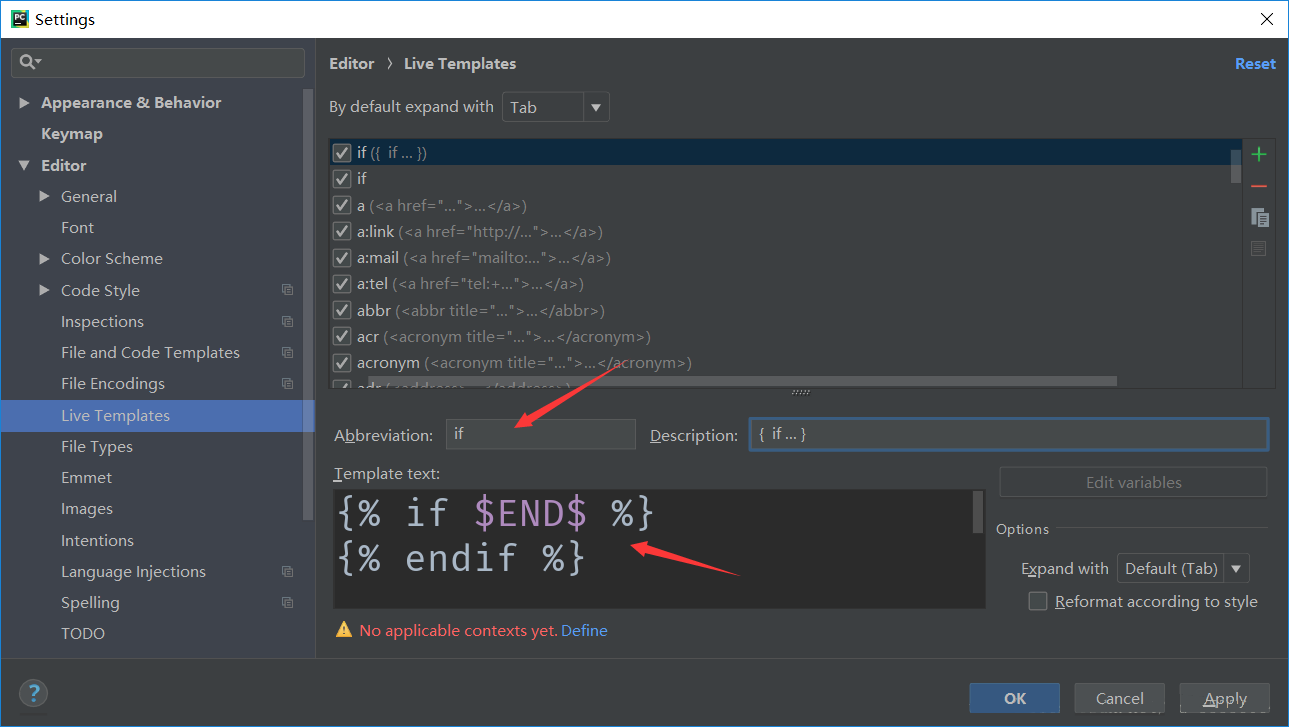The width and height of the screenshot is (1289, 727).
Task: Click the template list vertical scrollbar
Action: tap(1236, 167)
